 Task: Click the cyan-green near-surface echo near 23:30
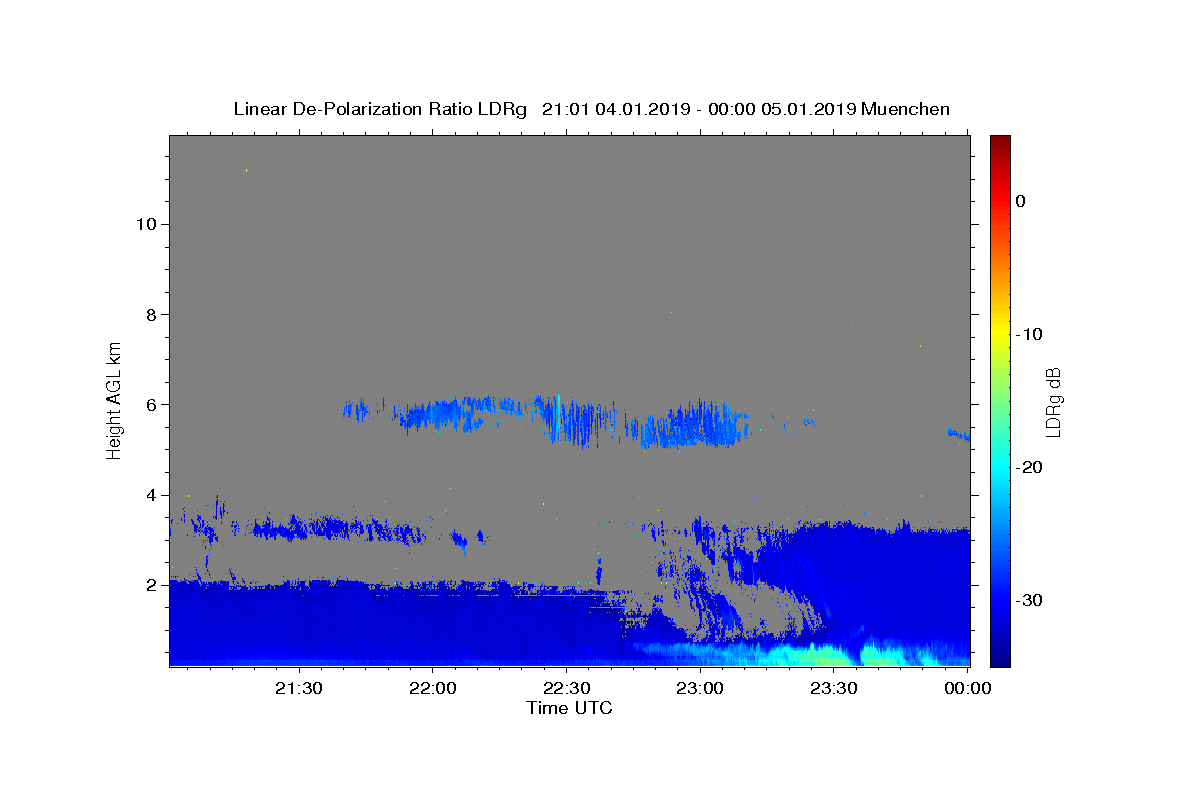tap(825, 655)
